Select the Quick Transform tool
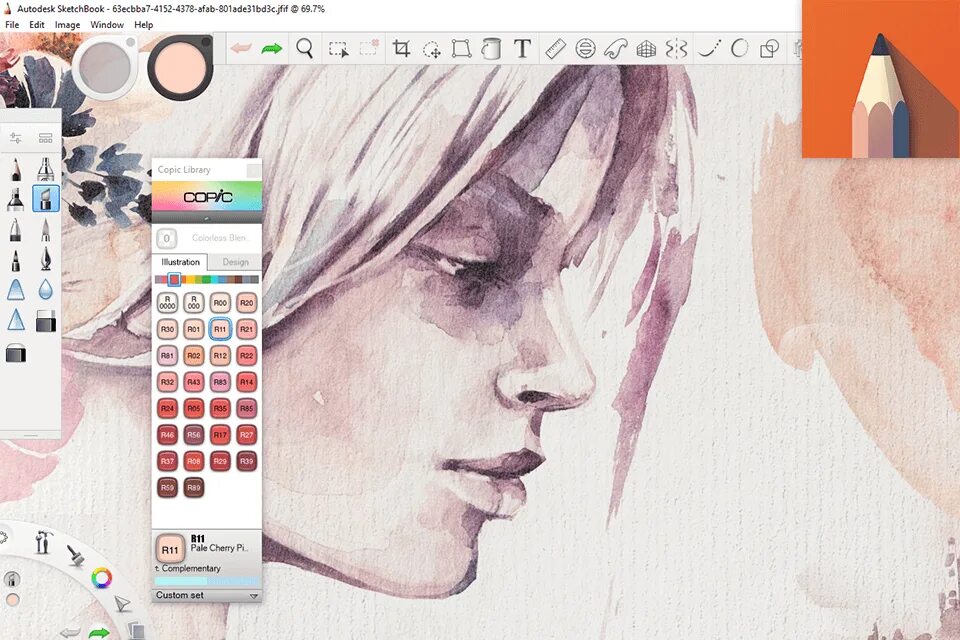The image size is (960, 640). (x=432, y=49)
